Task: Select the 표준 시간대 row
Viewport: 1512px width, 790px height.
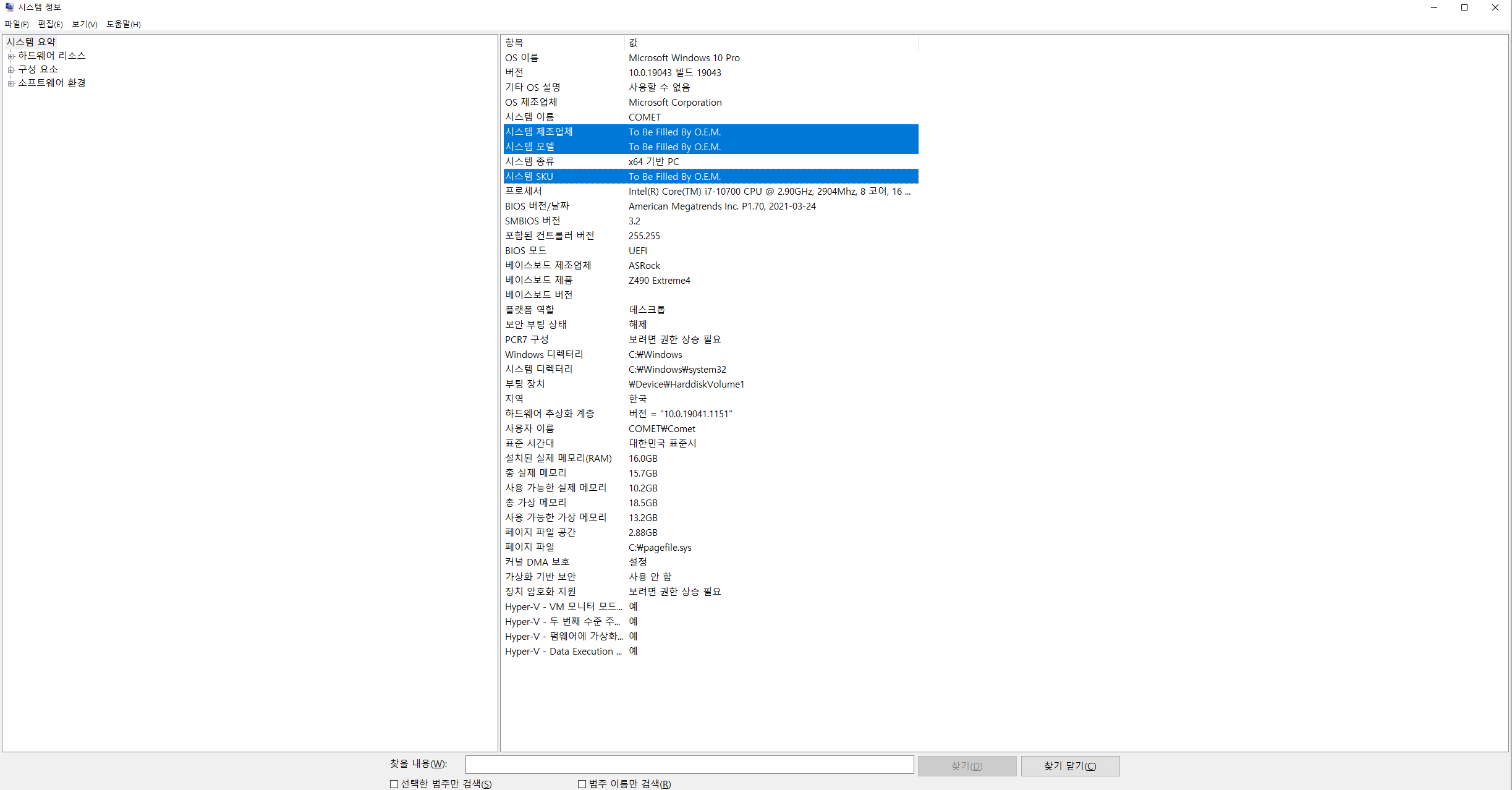Action: tap(711, 443)
